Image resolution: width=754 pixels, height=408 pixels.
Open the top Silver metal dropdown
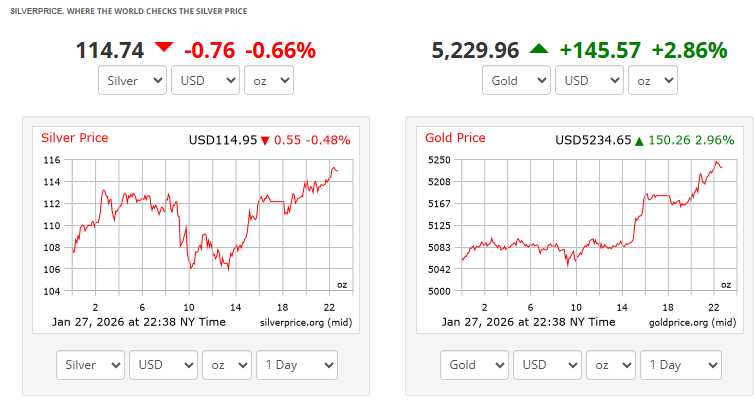coord(132,80)
